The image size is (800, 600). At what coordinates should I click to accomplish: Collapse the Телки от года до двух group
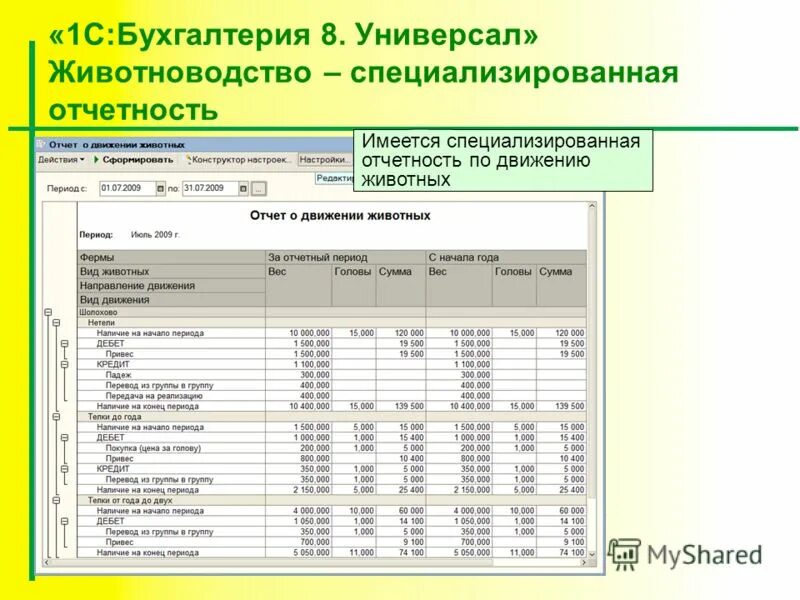click(57, 498)
